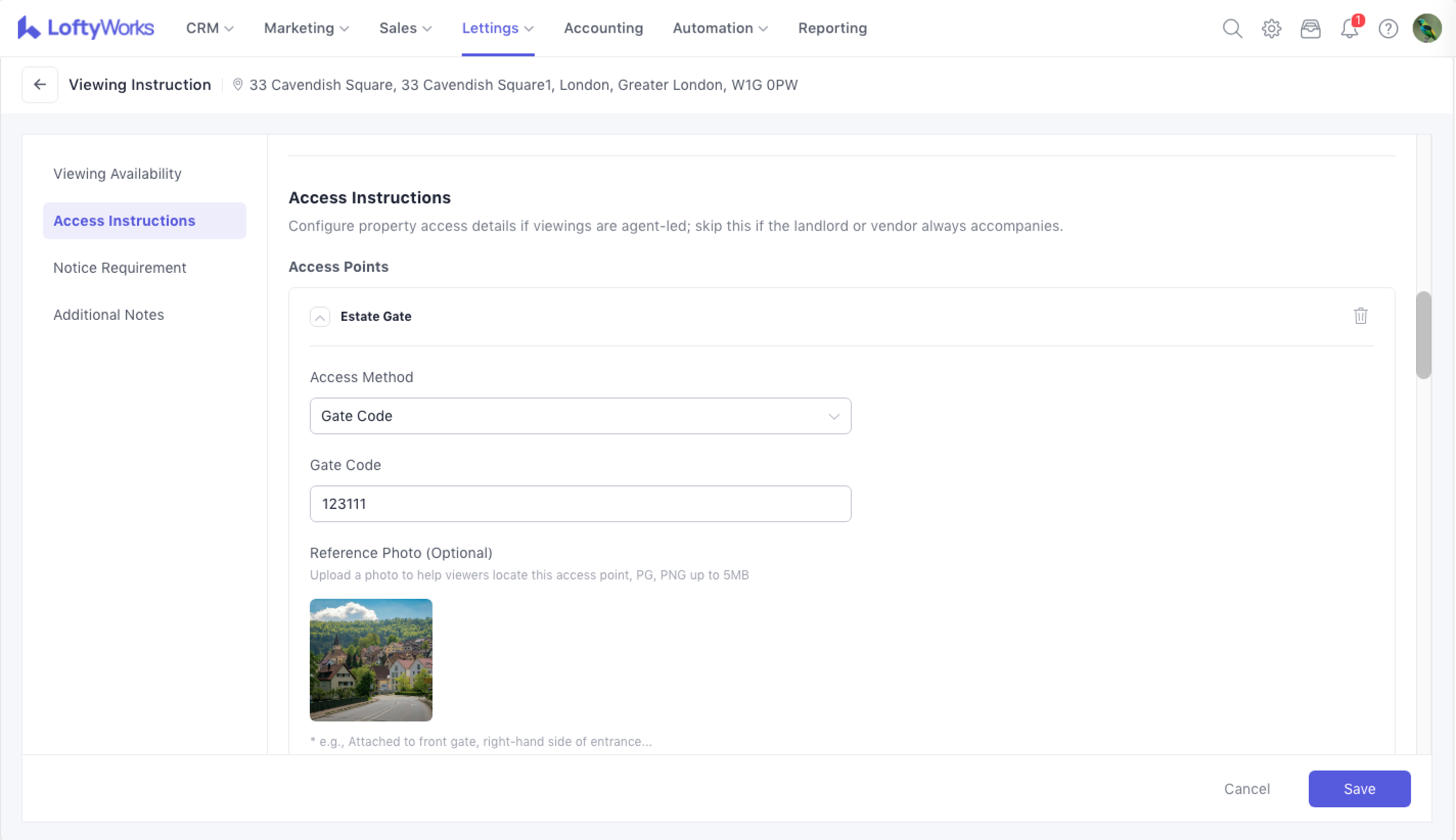Open the Reporting tab
The image size is (1456, 840).
coord(832,28)
